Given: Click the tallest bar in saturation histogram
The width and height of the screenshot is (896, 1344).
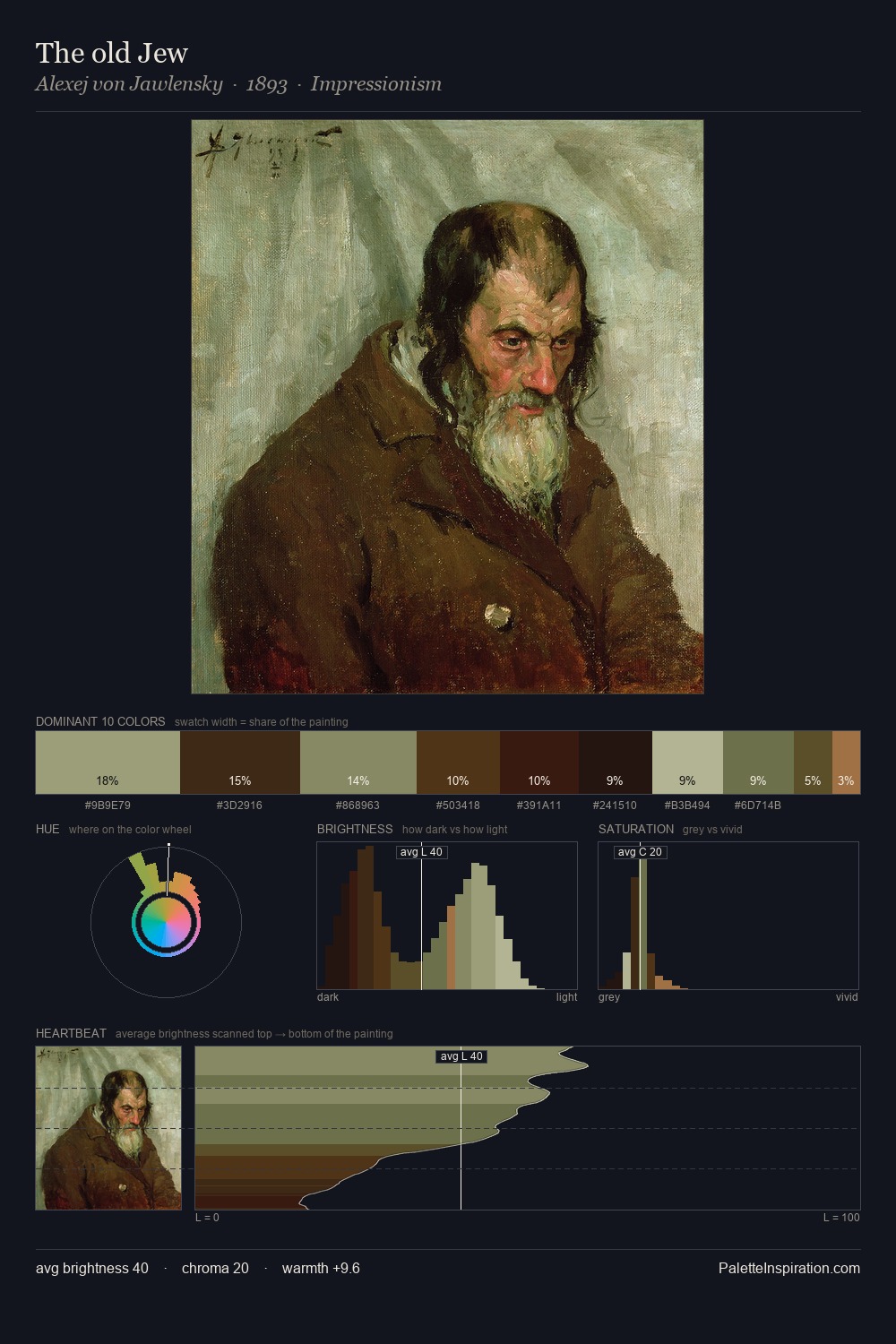Looking at the screenshot, I should [643, 918].
